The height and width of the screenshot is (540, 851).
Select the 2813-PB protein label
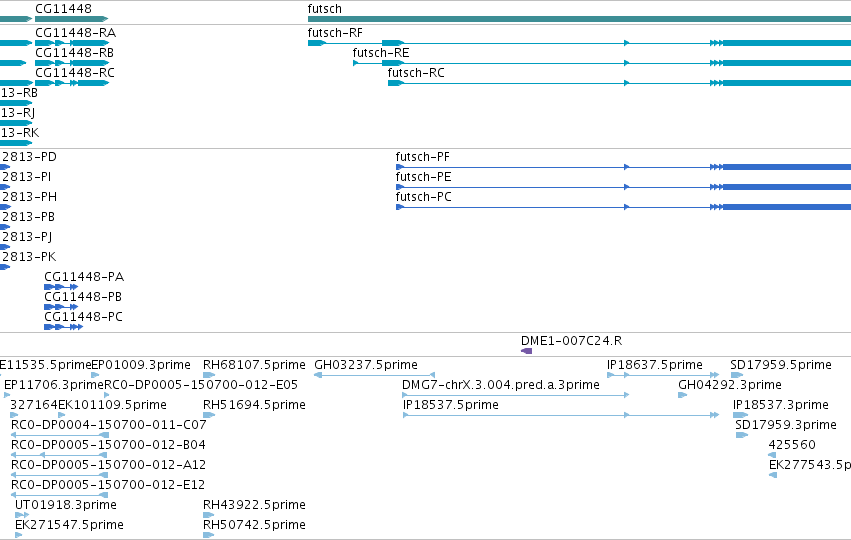click(29, 217)
